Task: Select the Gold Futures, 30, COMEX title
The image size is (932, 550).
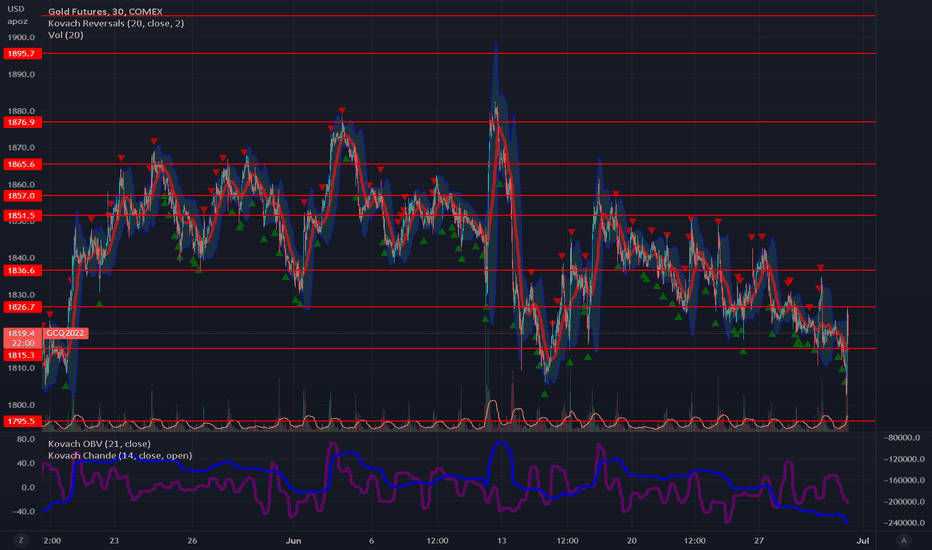Action: click(x=105, y=11)
